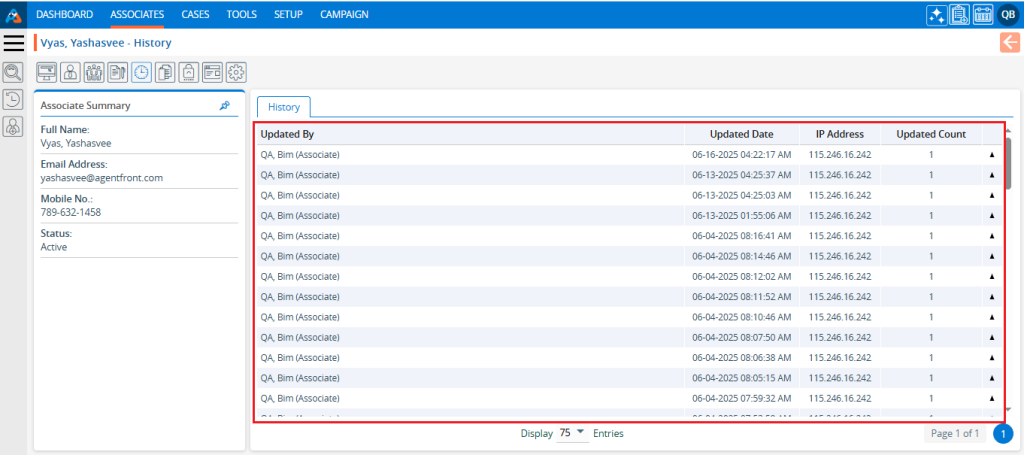Image resolution: width=1024 pixels, height=455 pixels.
Task: Open the hamburger menu
Action: coord(14,43)
